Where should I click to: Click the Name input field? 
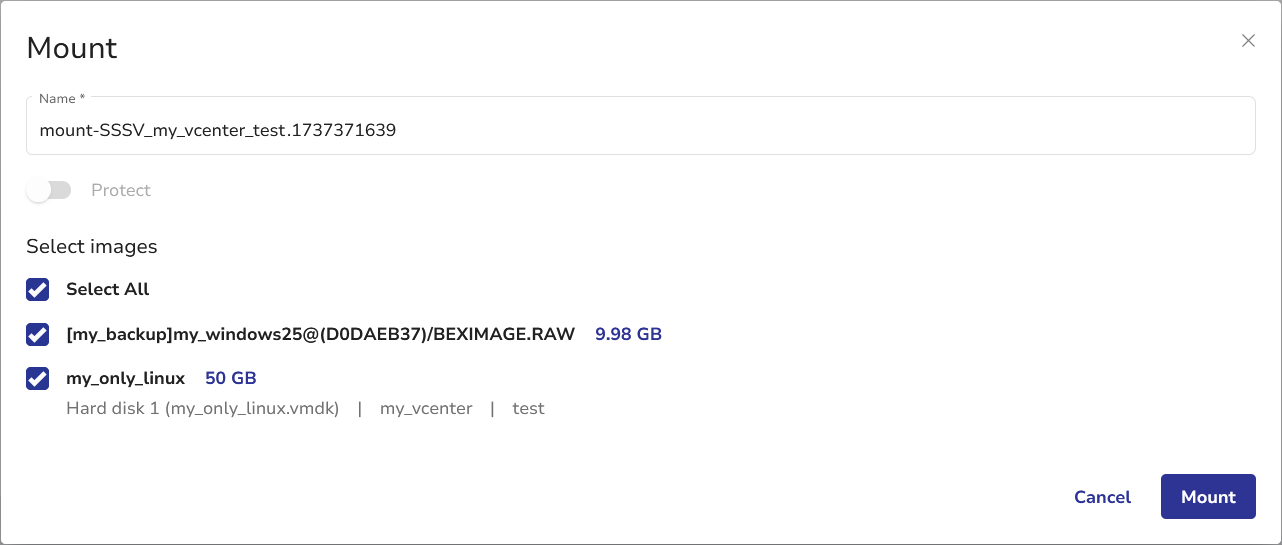640,130
